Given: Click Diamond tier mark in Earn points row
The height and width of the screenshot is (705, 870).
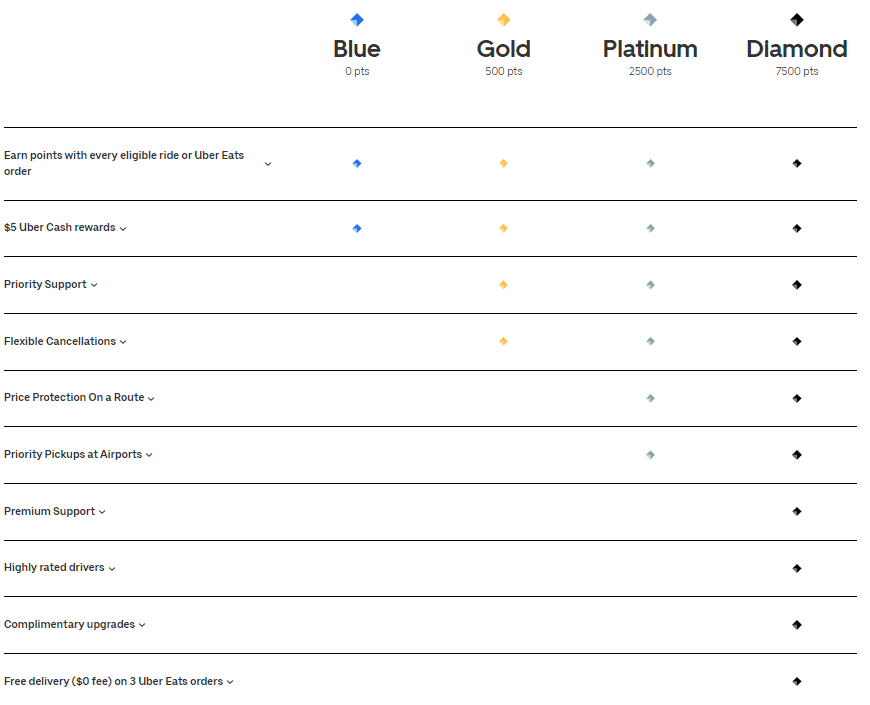Looking at the screenshot, I should pos(797,163).
